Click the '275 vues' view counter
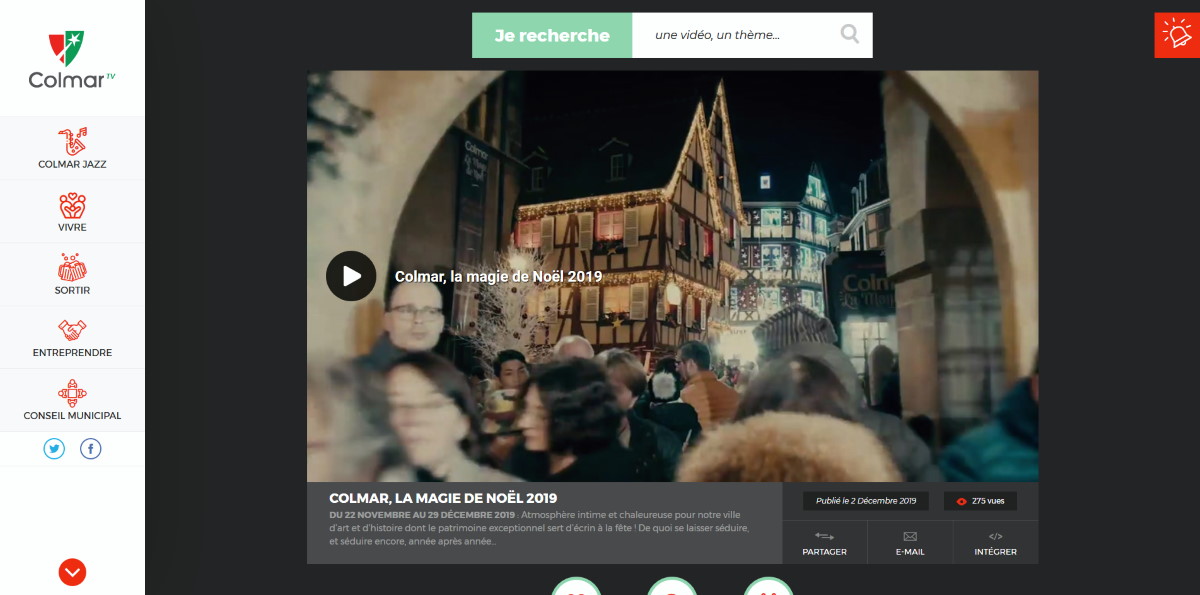 click(x=980, y=501)
